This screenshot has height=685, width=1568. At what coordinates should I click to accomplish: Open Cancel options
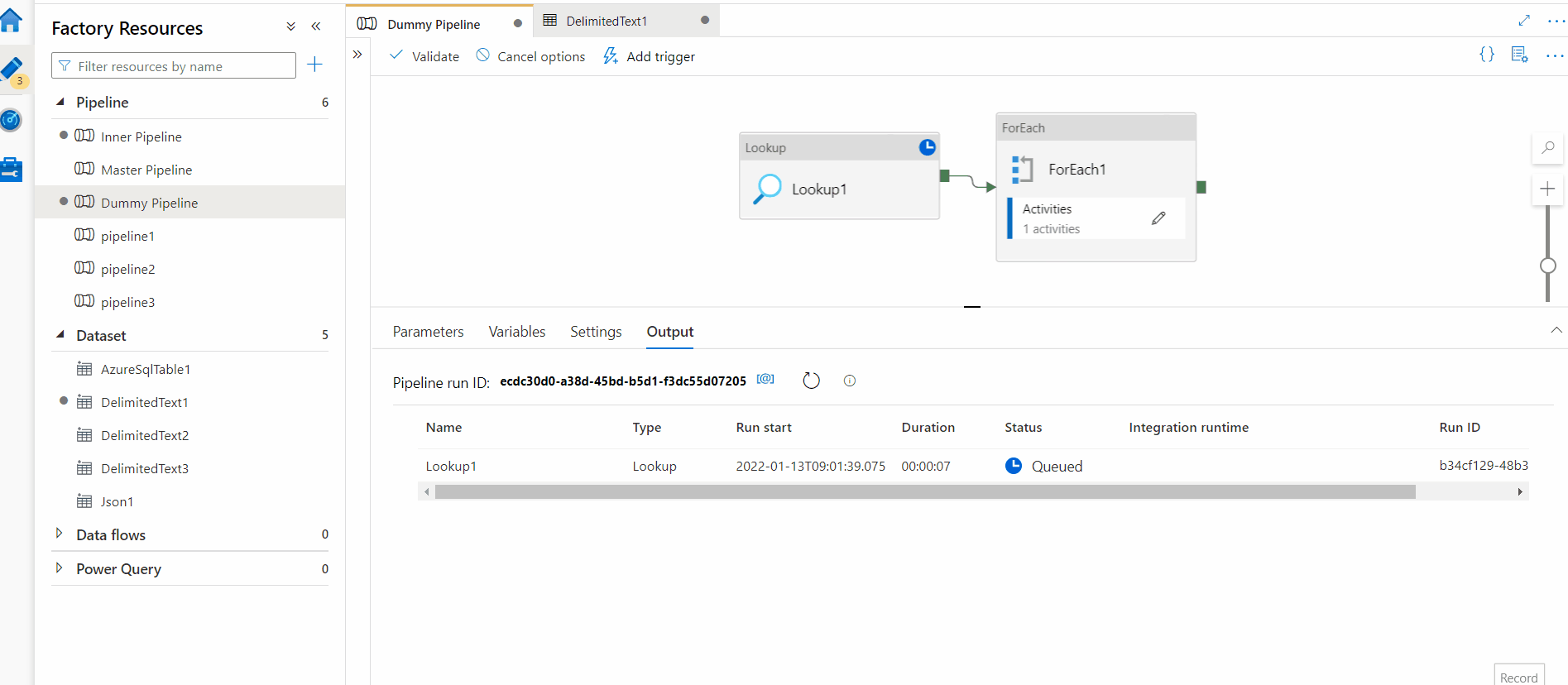click(530, 56)
